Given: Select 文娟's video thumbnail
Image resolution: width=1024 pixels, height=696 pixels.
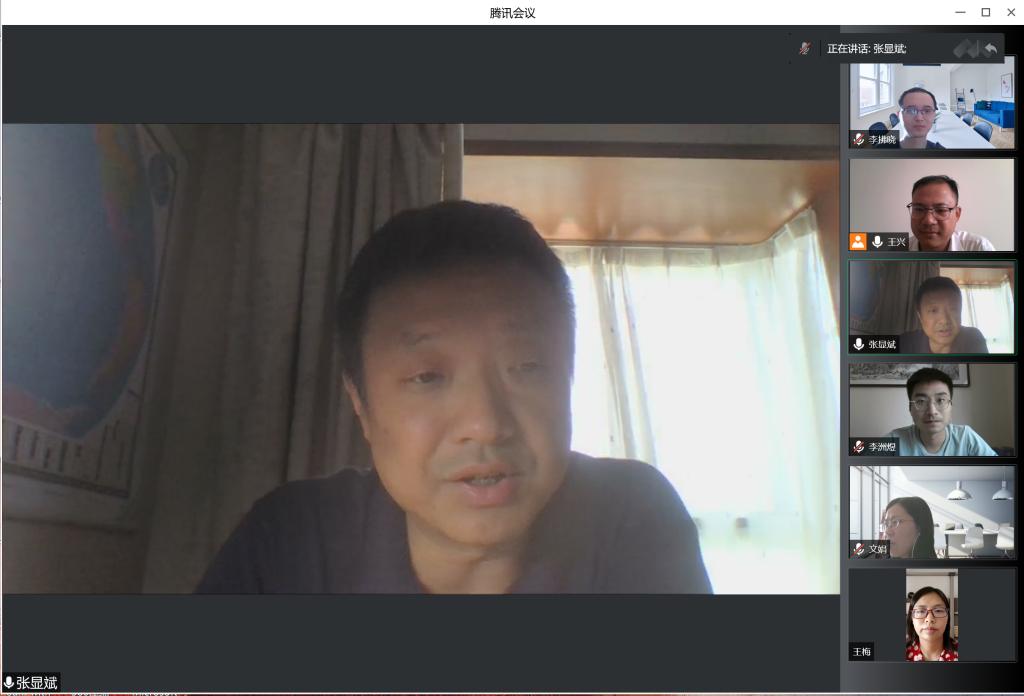Looking at the screenshot, I should (932, 511).
